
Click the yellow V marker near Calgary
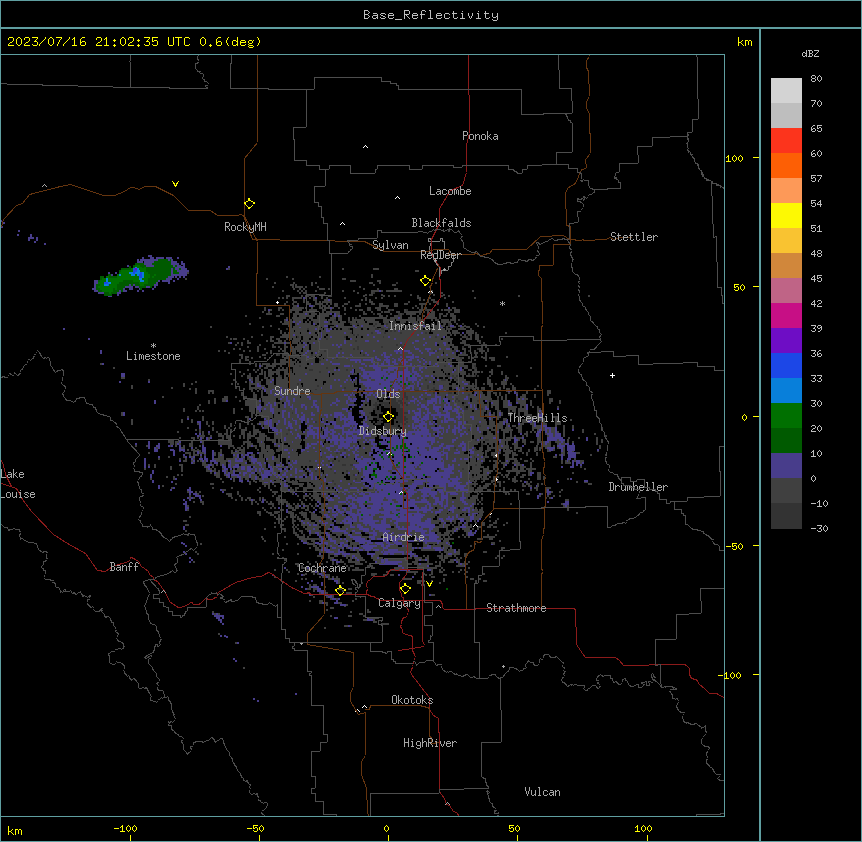point(429,584)
